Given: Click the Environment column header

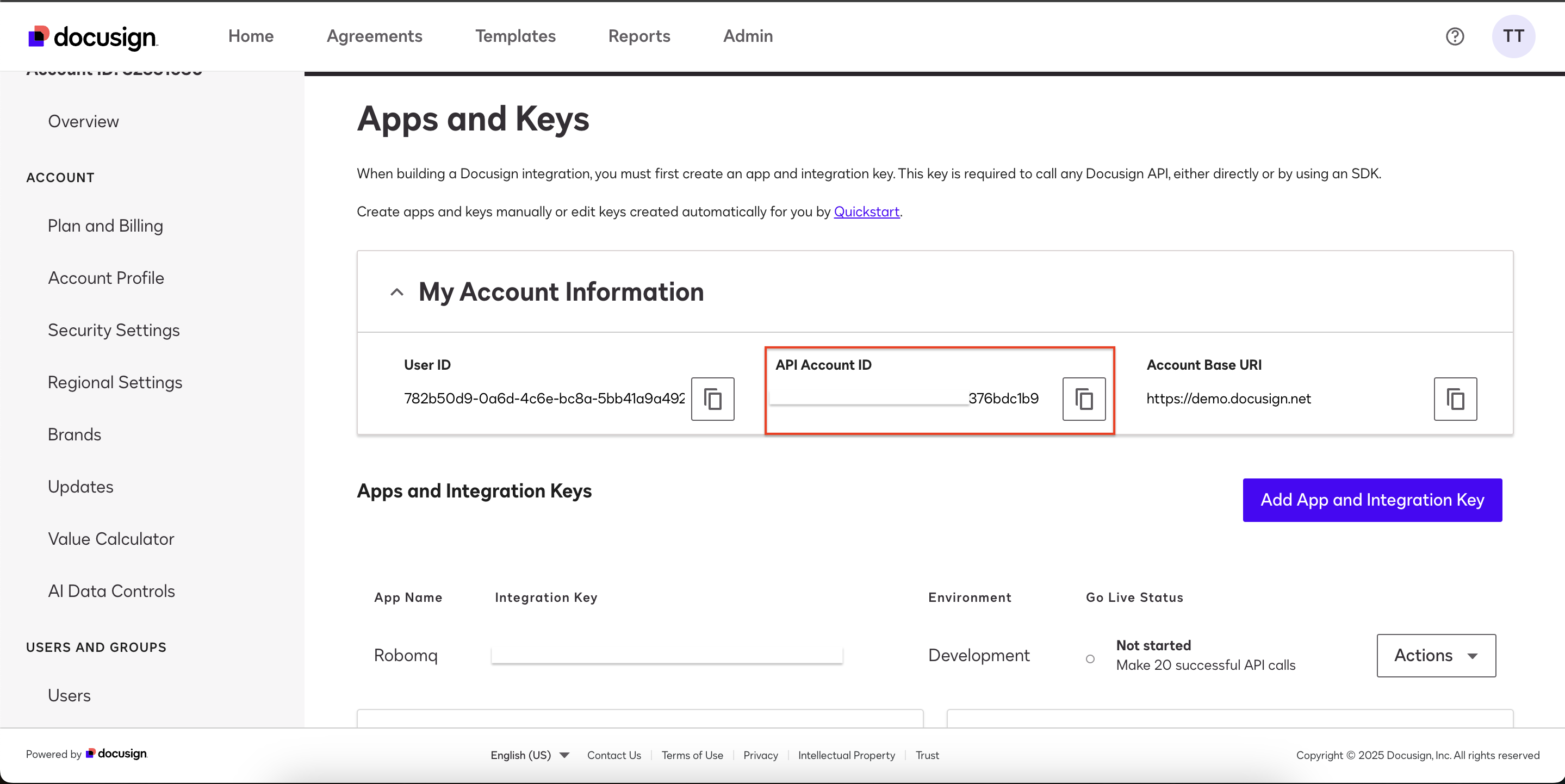Looking at the screenshot, I should (970, 598).
